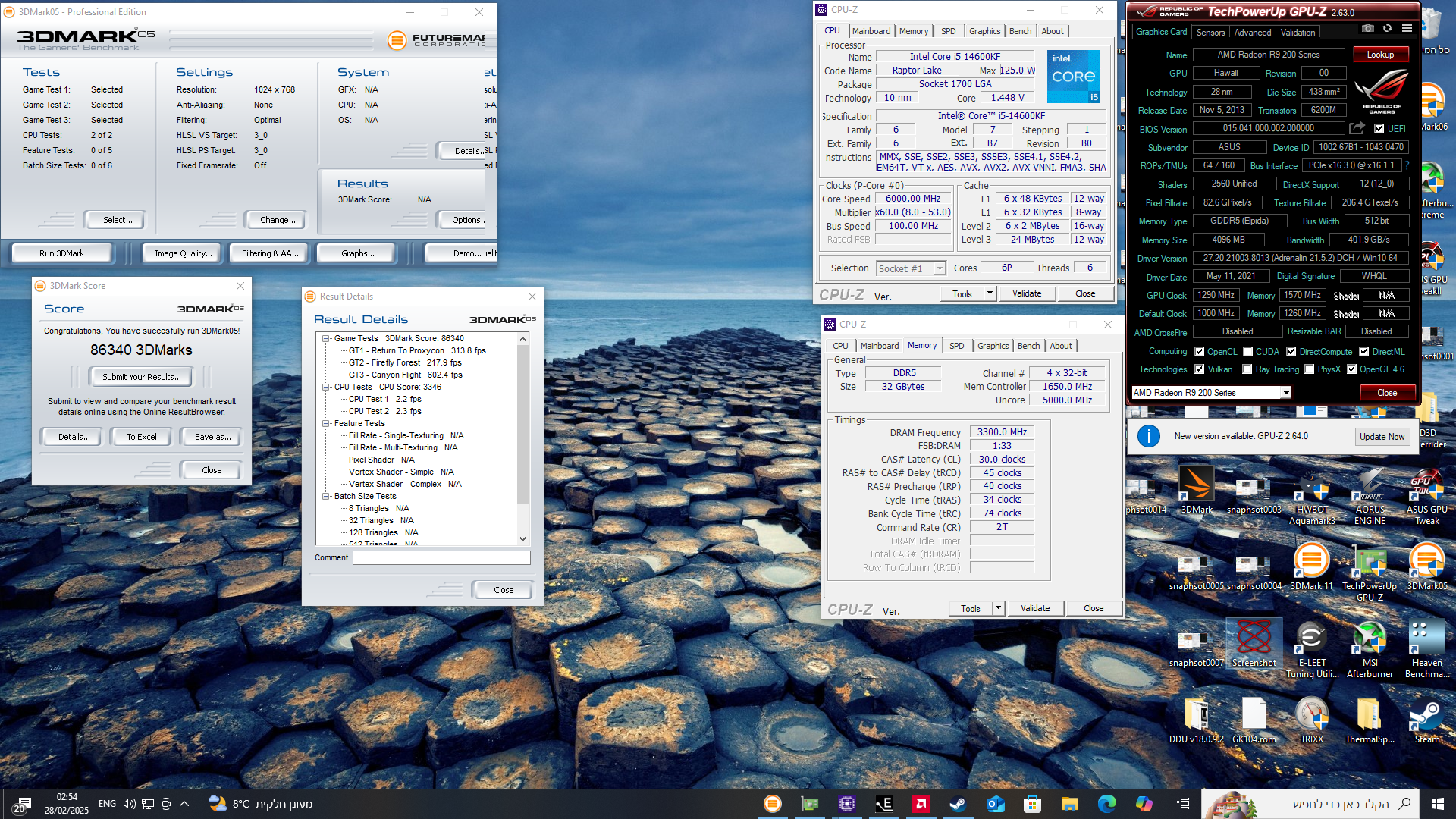Collapse the Feature Tests tree node

pos(326,424)
